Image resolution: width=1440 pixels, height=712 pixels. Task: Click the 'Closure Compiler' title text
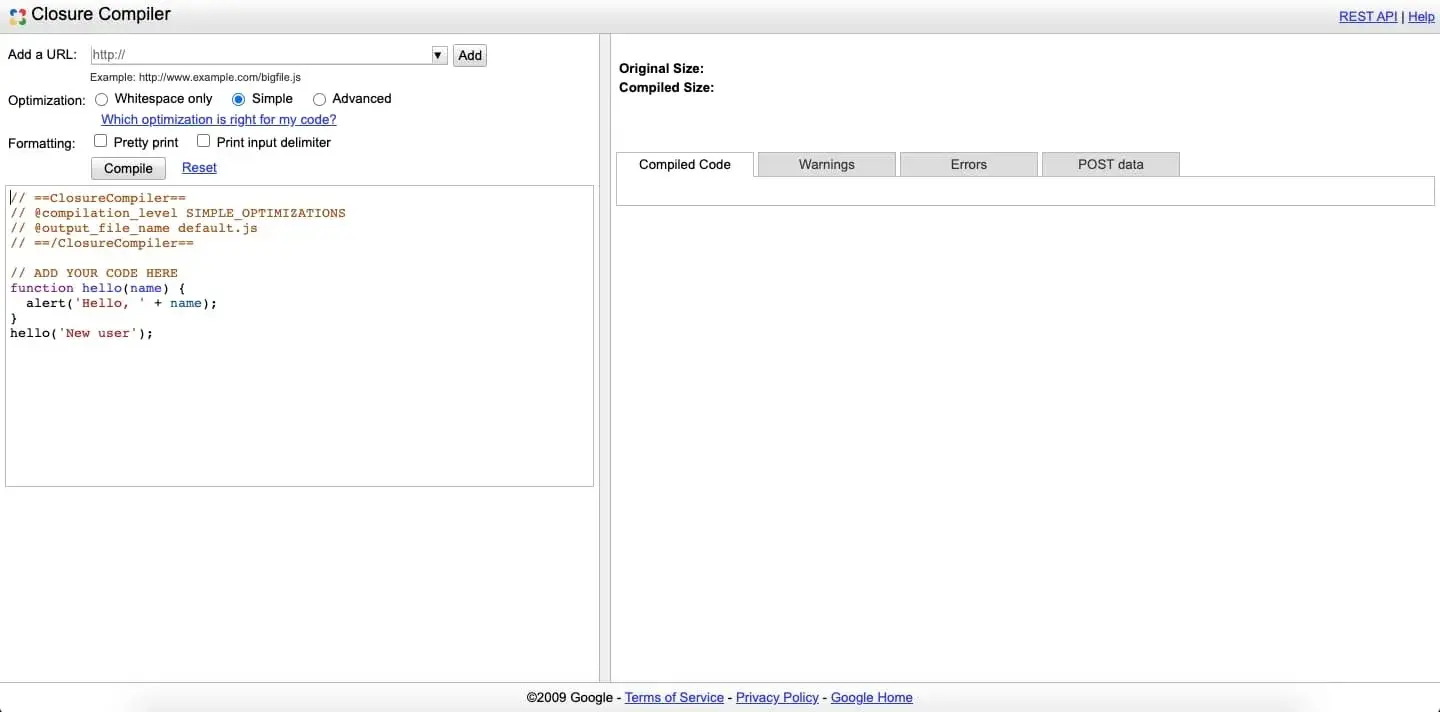101,15
